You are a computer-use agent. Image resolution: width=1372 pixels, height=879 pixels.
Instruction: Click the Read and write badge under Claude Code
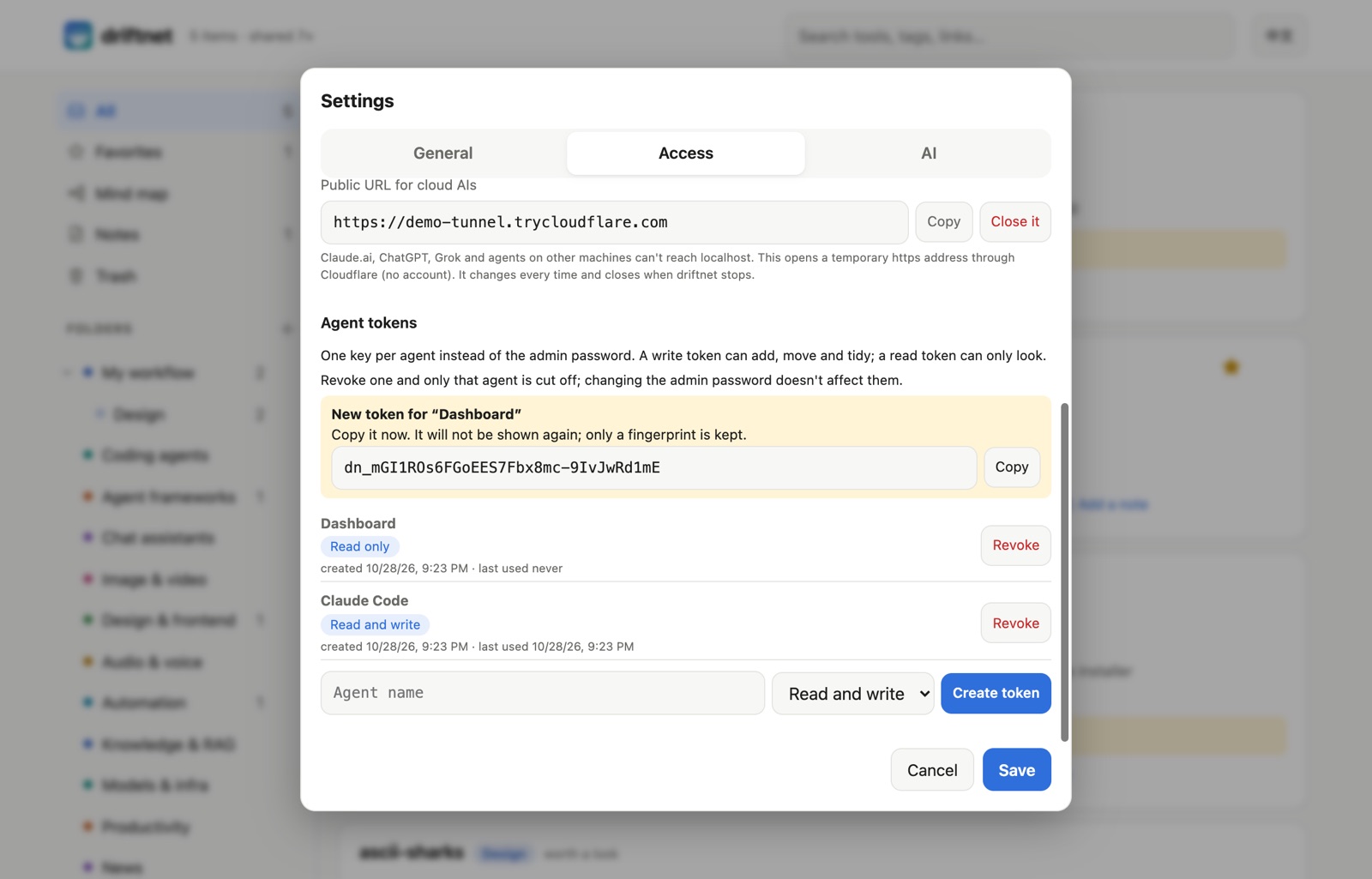376,624
